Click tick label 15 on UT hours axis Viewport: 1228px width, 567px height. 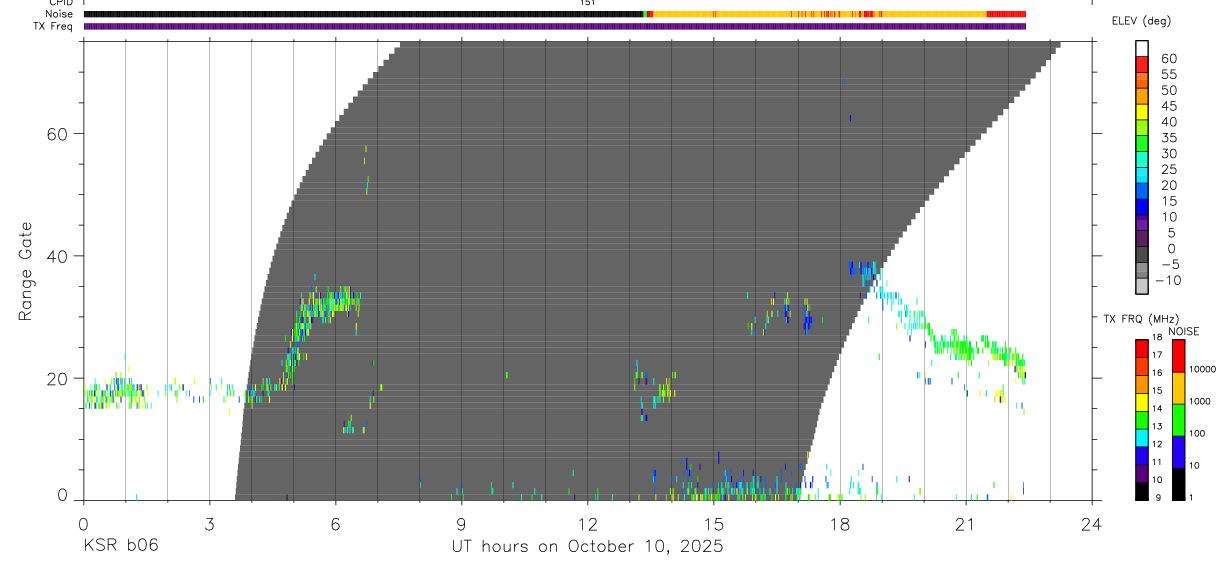point(714,524)
